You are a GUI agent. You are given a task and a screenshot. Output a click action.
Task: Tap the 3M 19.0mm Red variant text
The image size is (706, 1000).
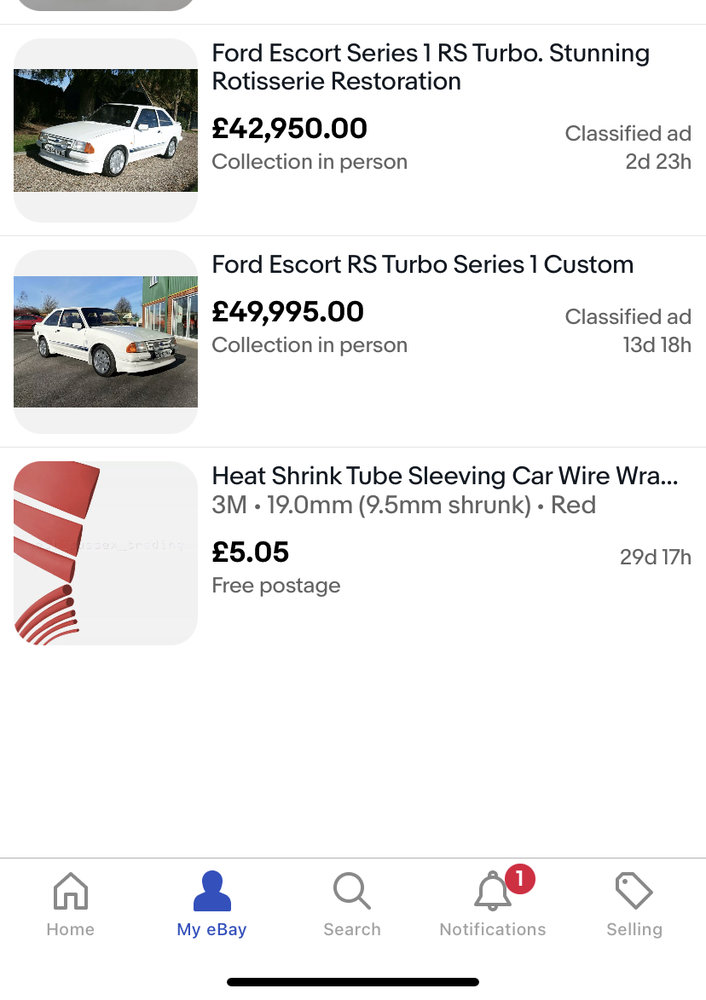pos(403,505)
